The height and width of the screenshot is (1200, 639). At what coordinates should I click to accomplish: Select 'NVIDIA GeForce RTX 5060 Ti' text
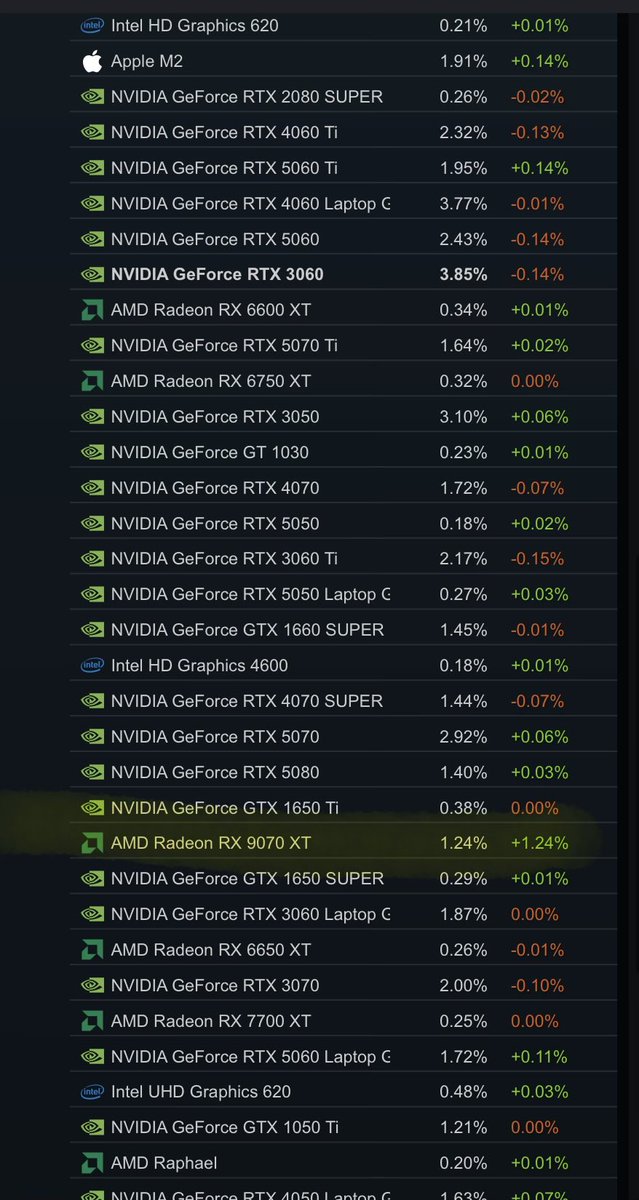point(225,168)
